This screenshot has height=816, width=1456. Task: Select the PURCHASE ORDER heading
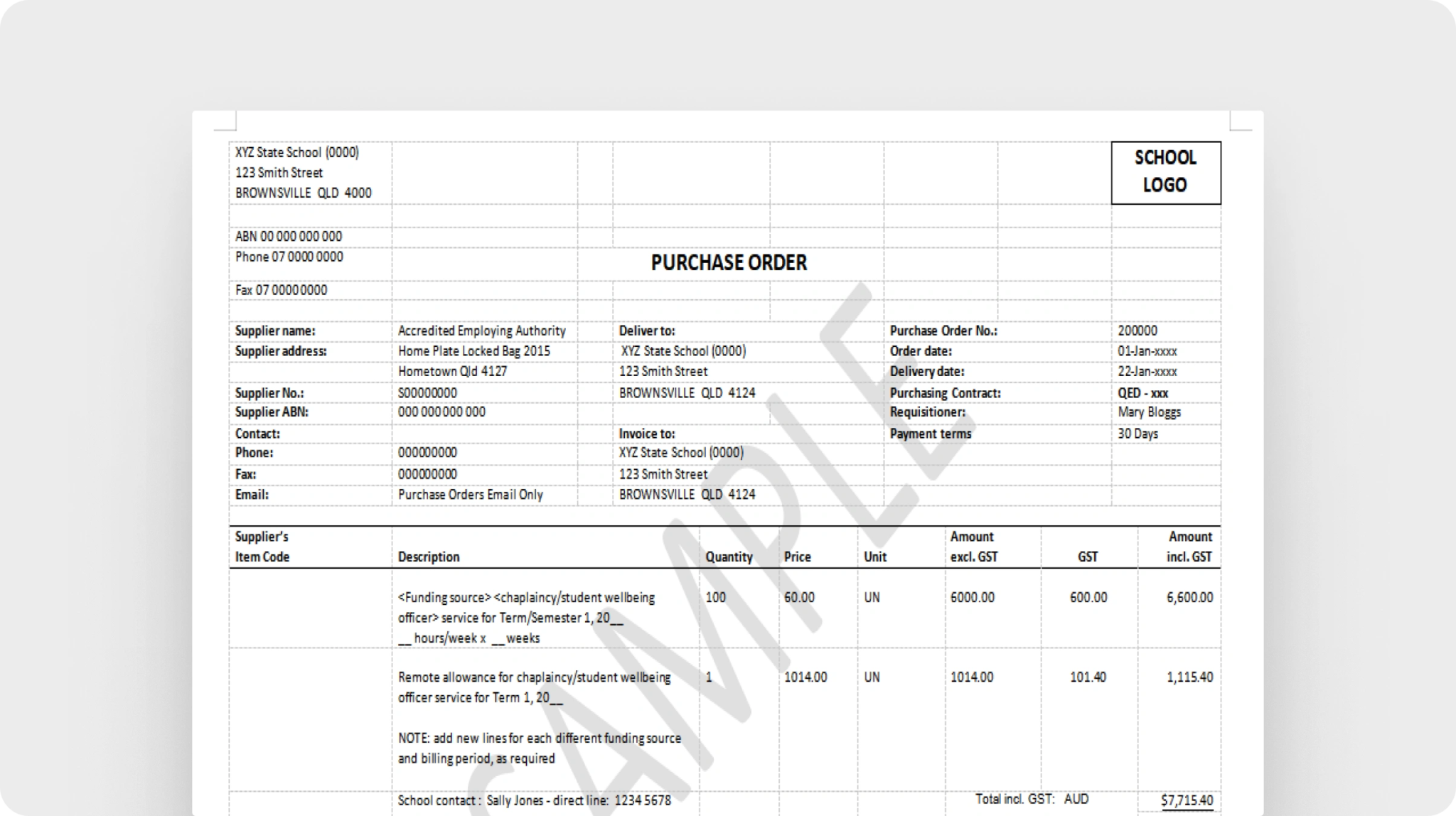pyautogui.click(x=729, y=263)
